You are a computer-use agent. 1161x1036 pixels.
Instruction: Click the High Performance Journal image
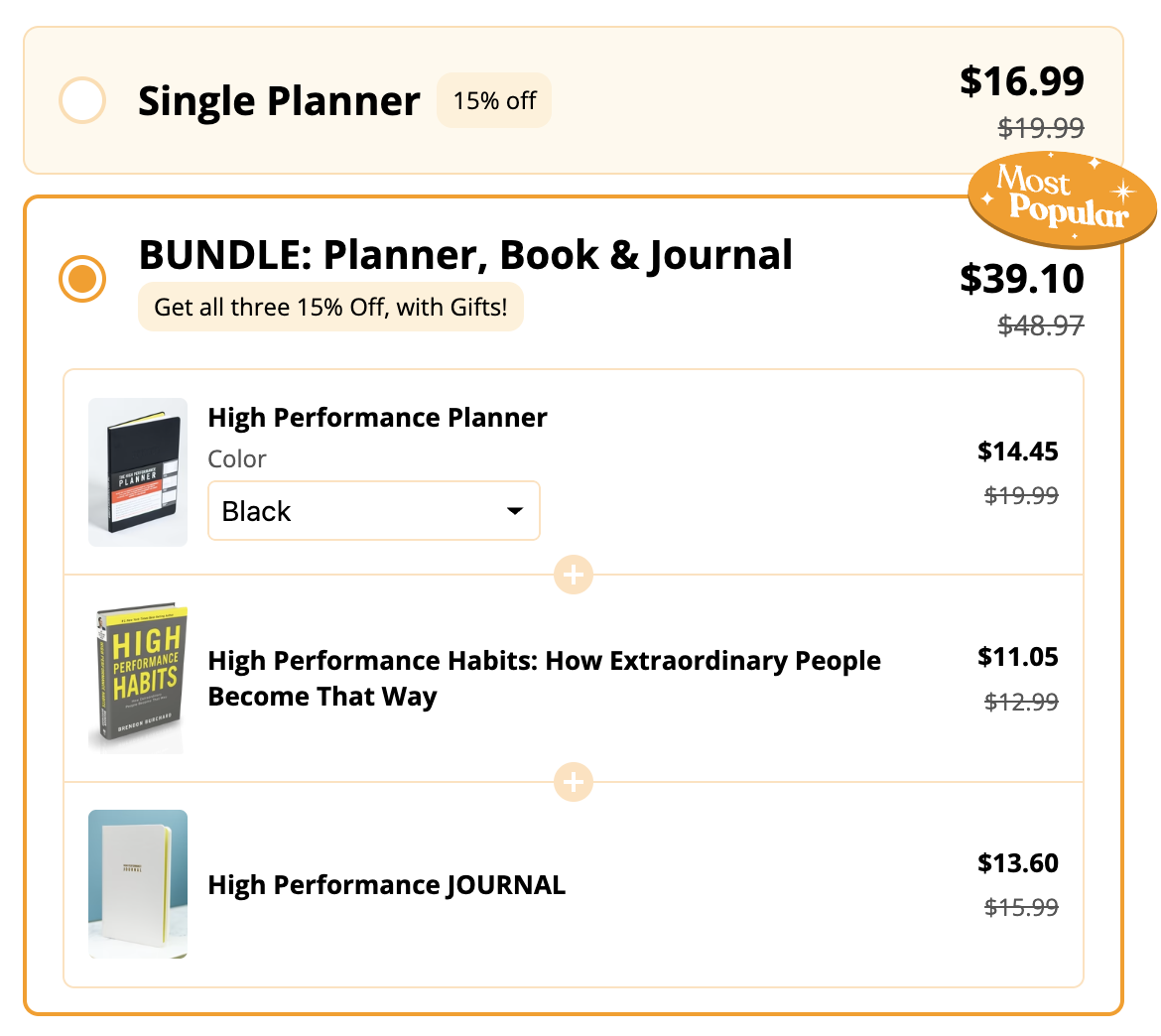138,884
